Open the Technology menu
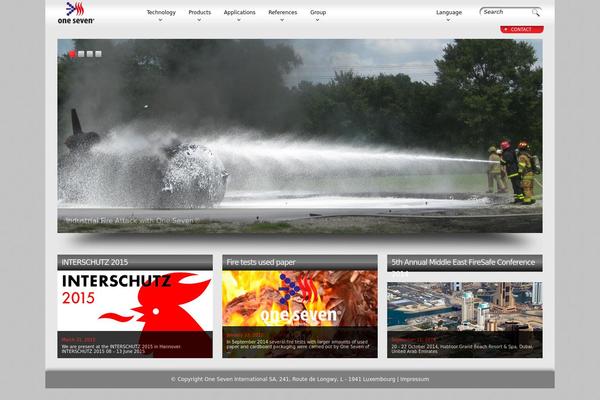 [161, 12]
